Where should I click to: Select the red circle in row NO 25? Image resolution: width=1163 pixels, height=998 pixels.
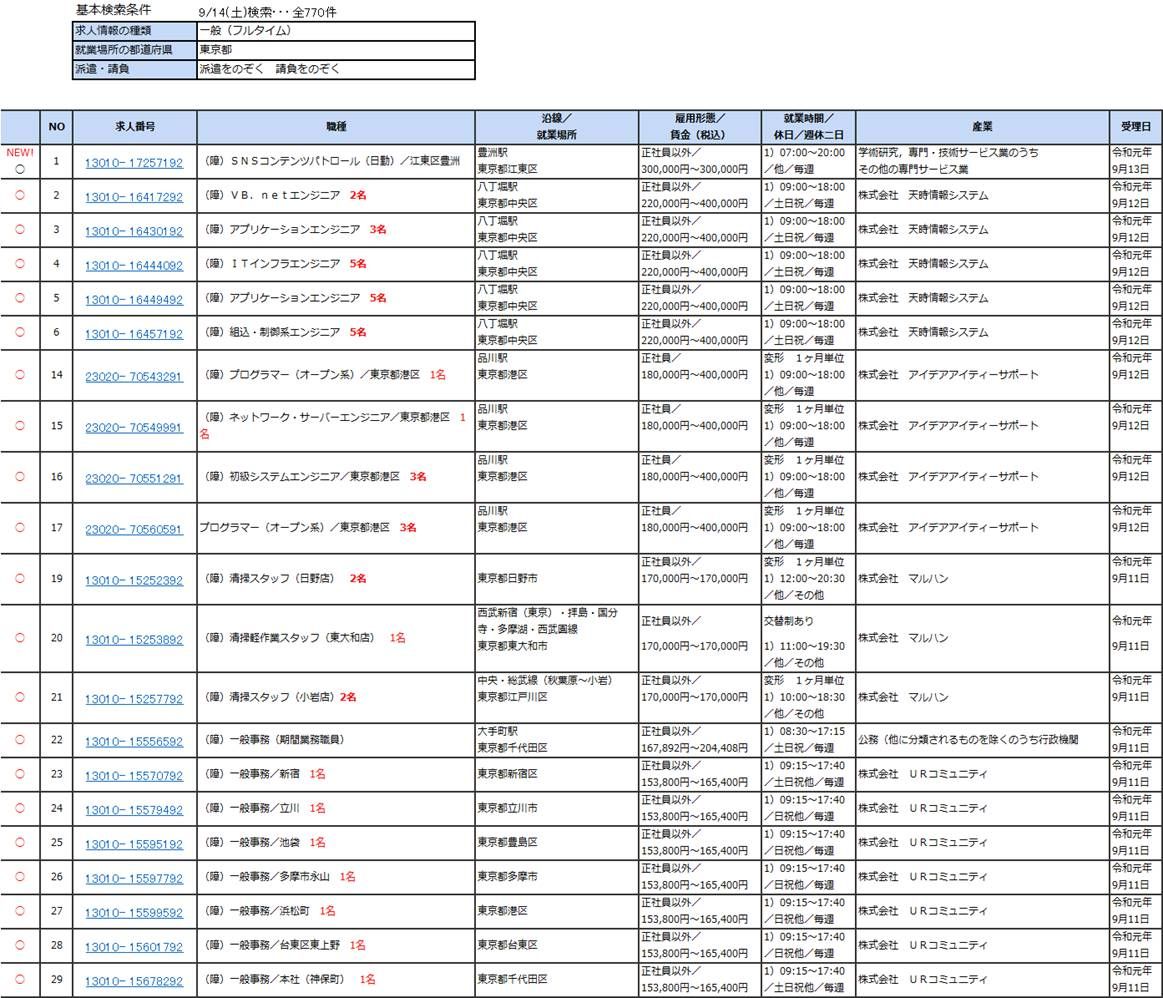(20, 842)
